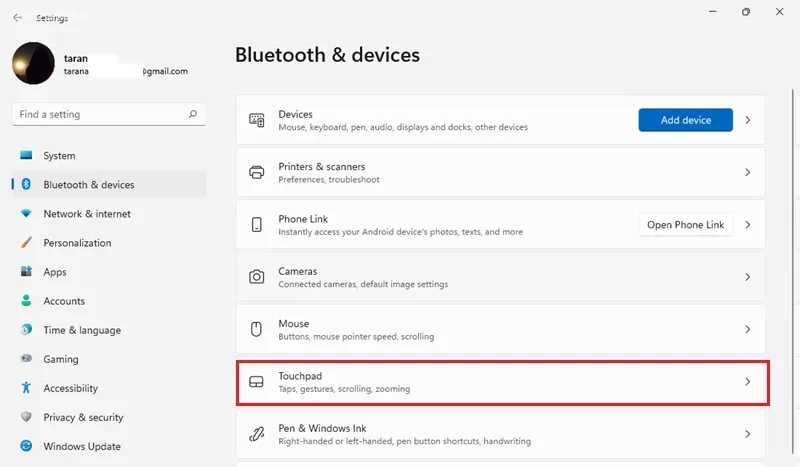Open Windows Update in sidebar
Viewport: 800px width, 467px height.
(x=82, y=446)
